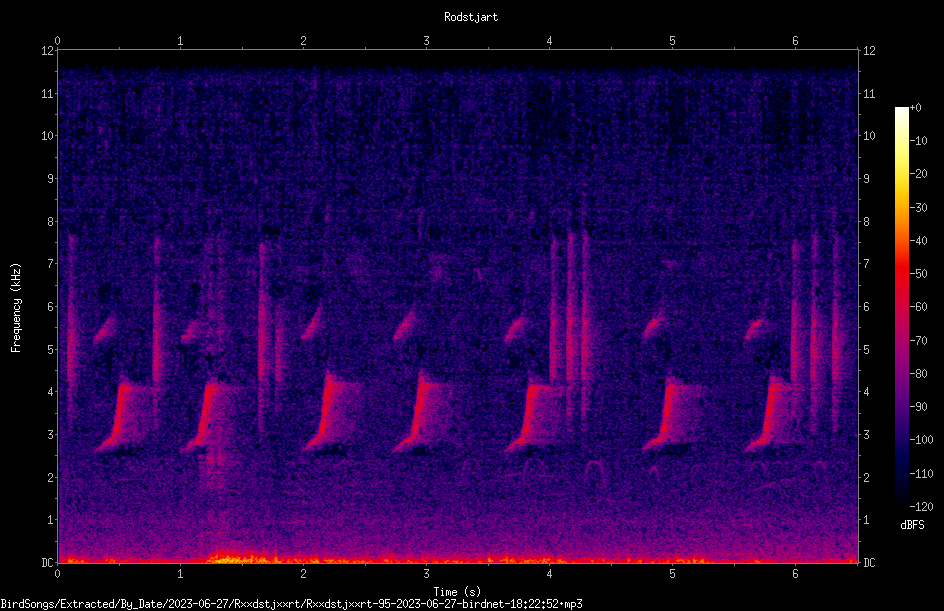The height and width of the screenshot is (611, 944).
Task: Click the 6 second marker on top axis
Action: click(795, 41)
